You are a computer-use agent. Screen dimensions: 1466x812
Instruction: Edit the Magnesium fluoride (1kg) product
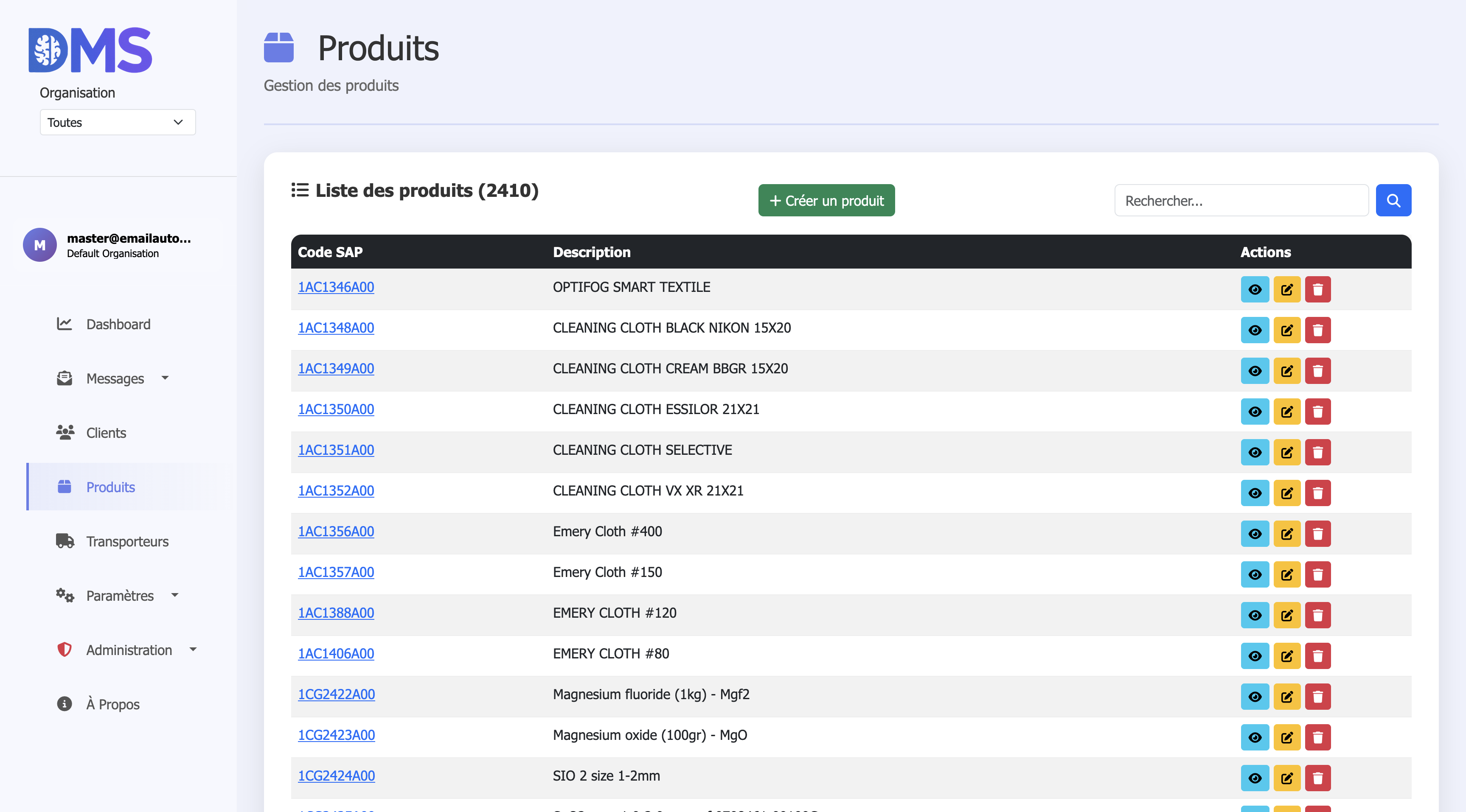1286,697
